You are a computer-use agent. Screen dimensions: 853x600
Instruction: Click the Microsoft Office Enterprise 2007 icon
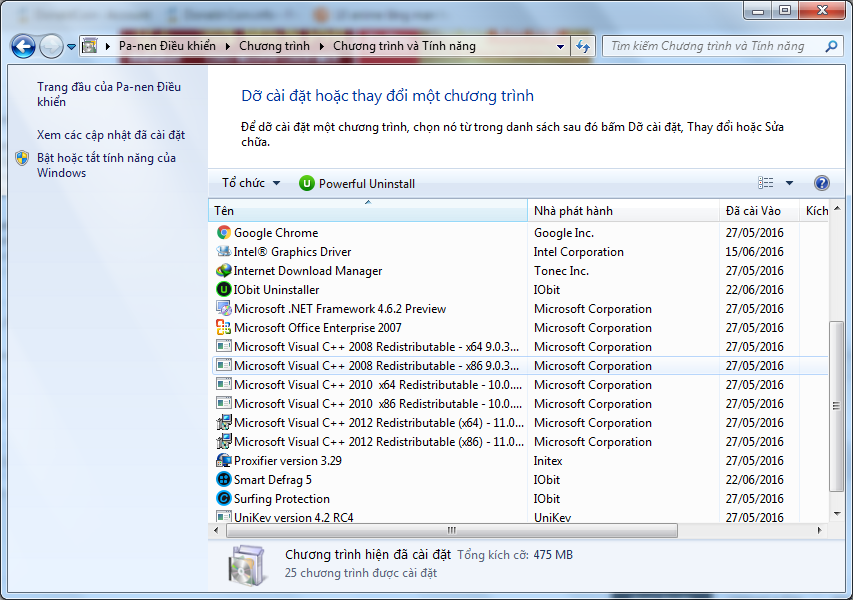coord(224,327)
